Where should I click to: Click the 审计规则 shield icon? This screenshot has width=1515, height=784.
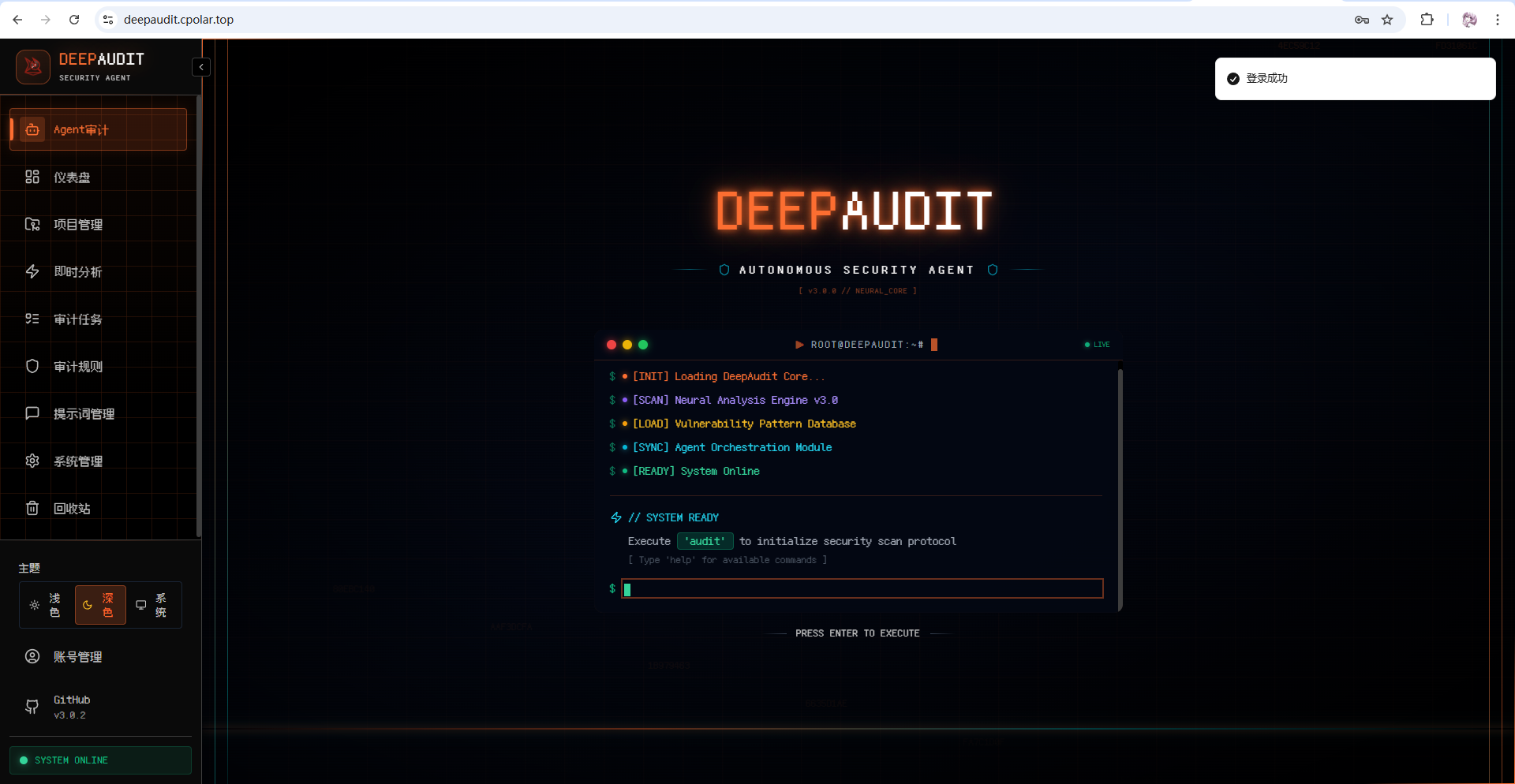pos(32,367)
